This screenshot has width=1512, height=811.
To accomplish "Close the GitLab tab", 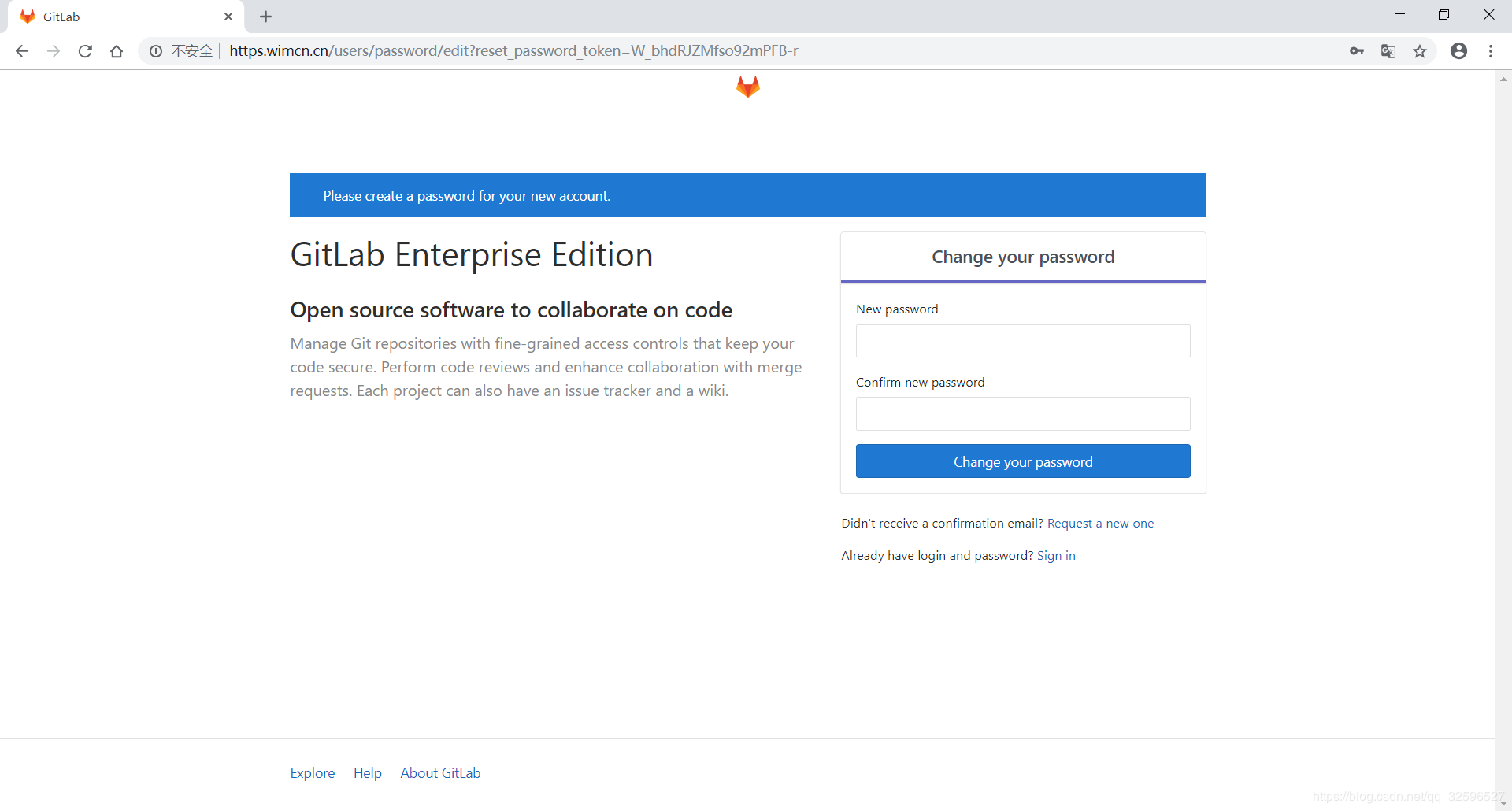I will pos(228,17).
